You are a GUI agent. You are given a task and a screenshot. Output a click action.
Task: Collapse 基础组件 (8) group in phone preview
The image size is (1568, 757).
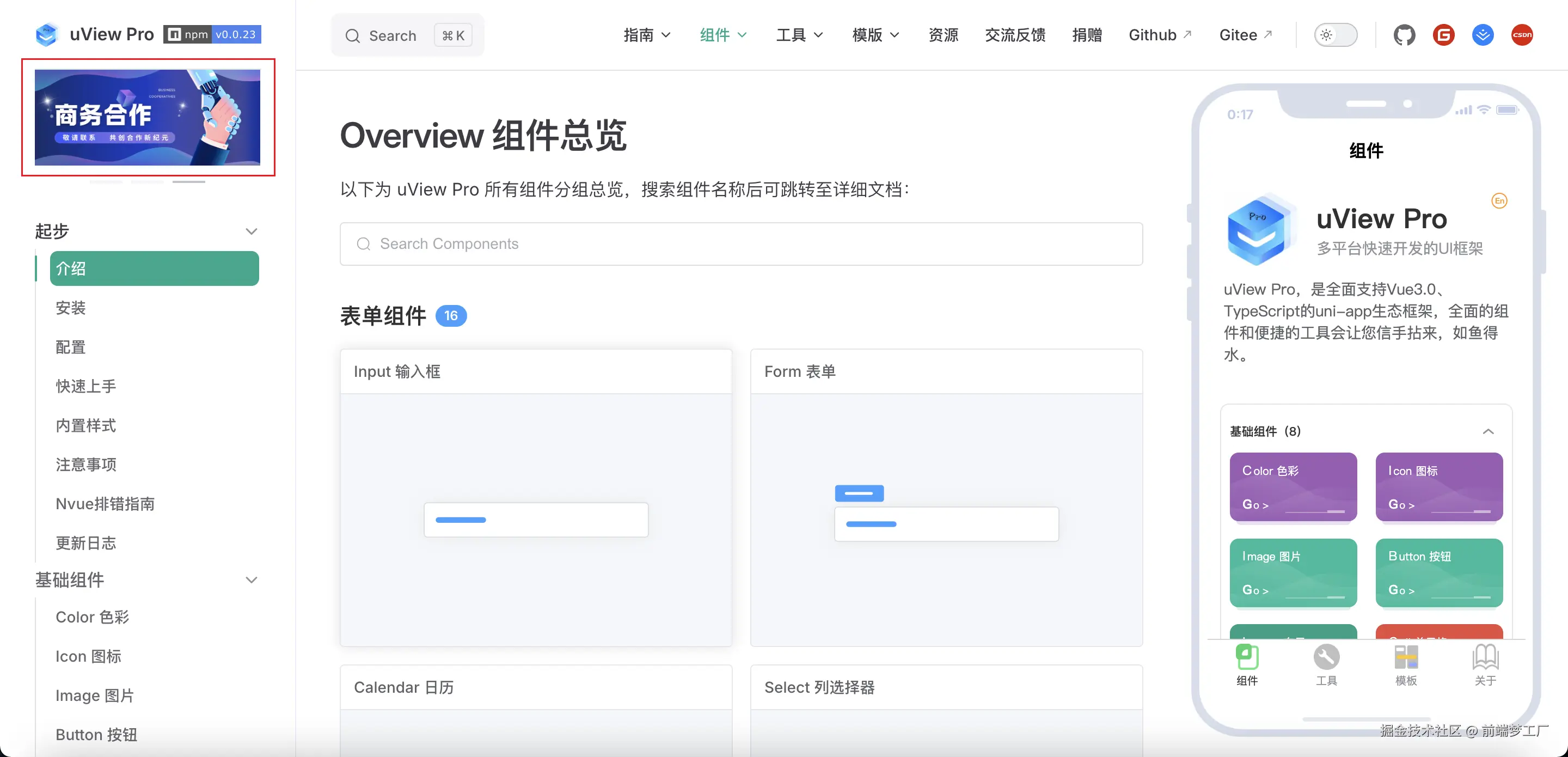pyautogui.click(x=1487, y=432)
